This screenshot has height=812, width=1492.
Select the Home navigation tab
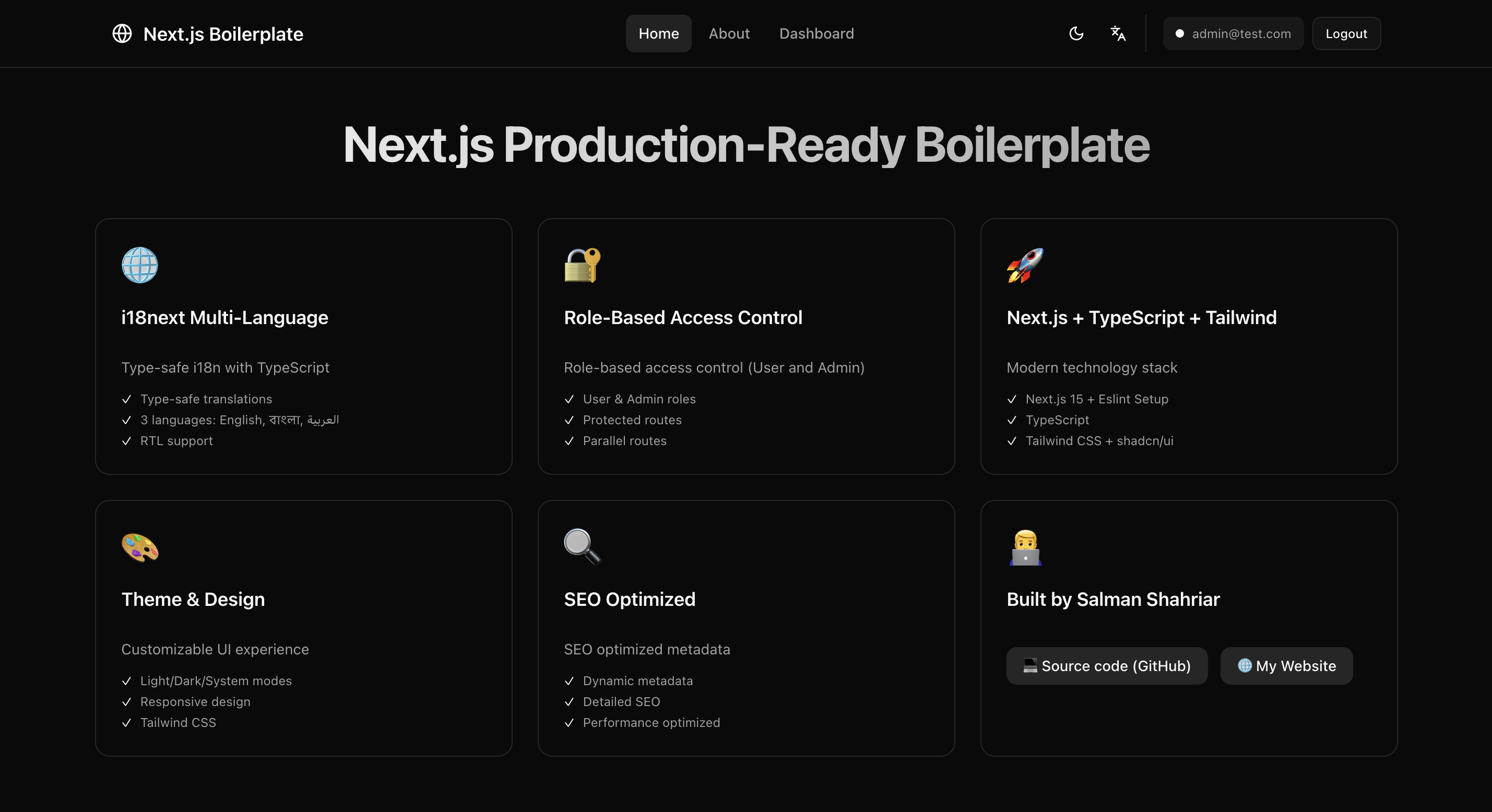coord(658,33)
